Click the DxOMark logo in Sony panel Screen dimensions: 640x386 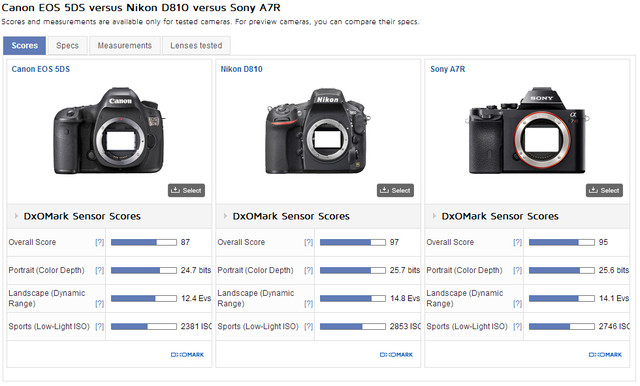(605, 355)
